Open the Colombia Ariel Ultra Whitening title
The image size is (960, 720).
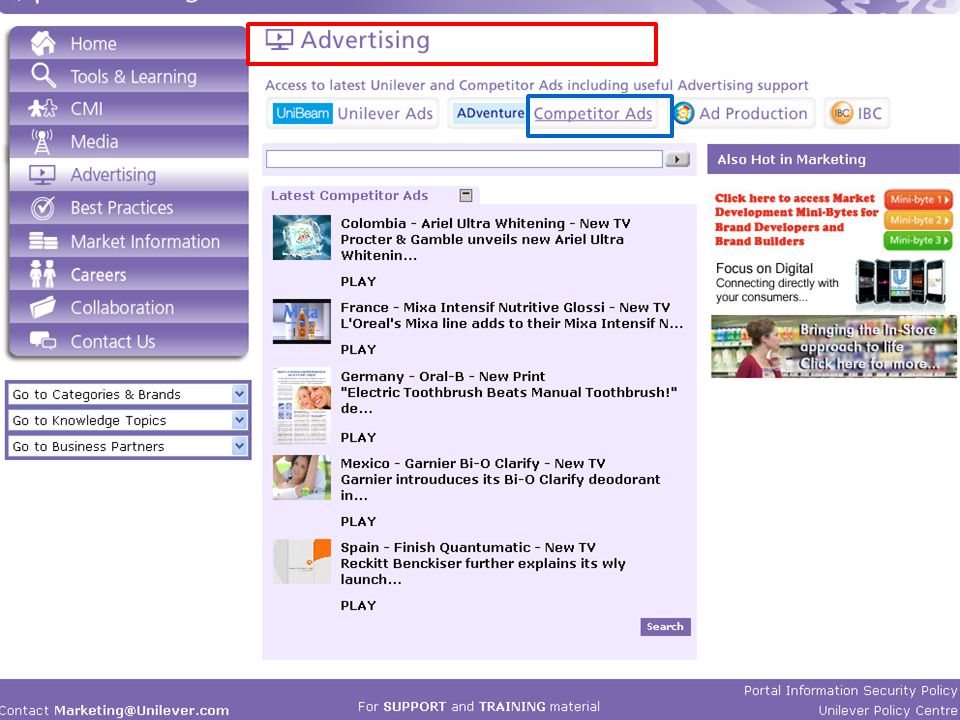coord(486,223)
